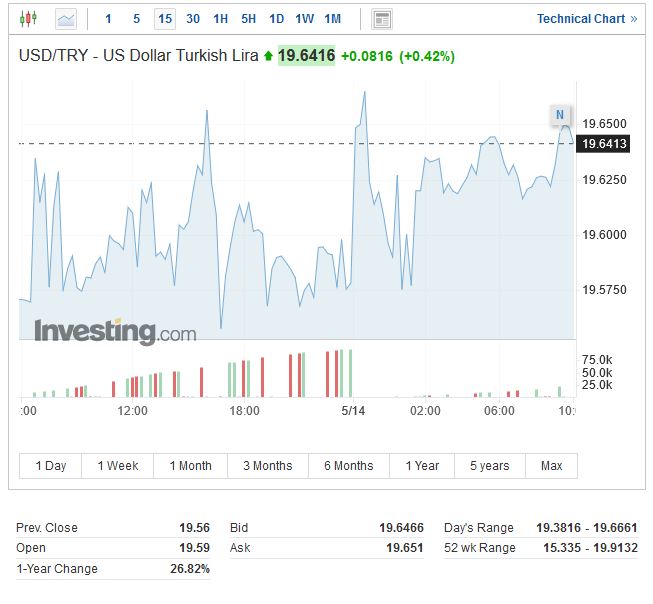Viewport: 653px width, 604px height.
Task: Set chart interval to 5 minutes
Action: 136,19
